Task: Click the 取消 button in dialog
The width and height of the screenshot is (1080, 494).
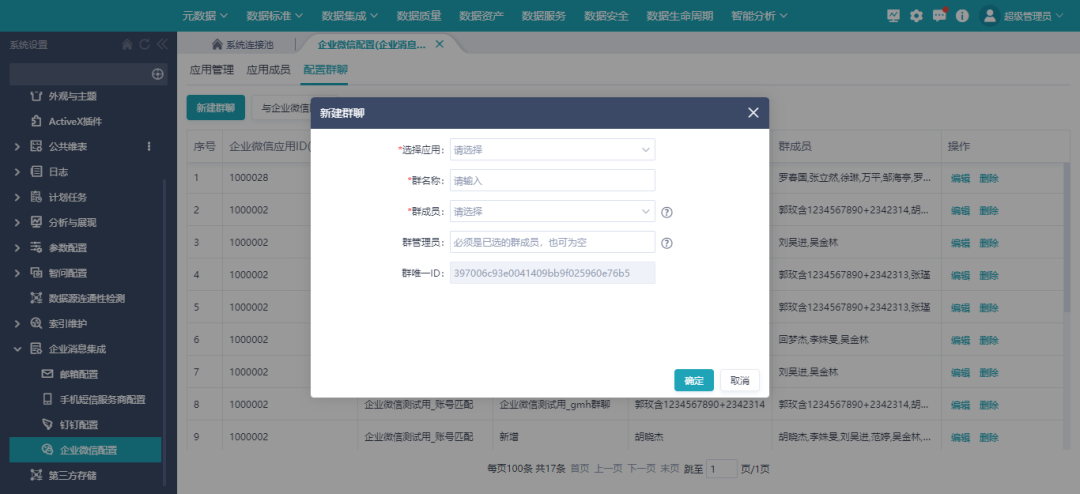Action: 740,380
